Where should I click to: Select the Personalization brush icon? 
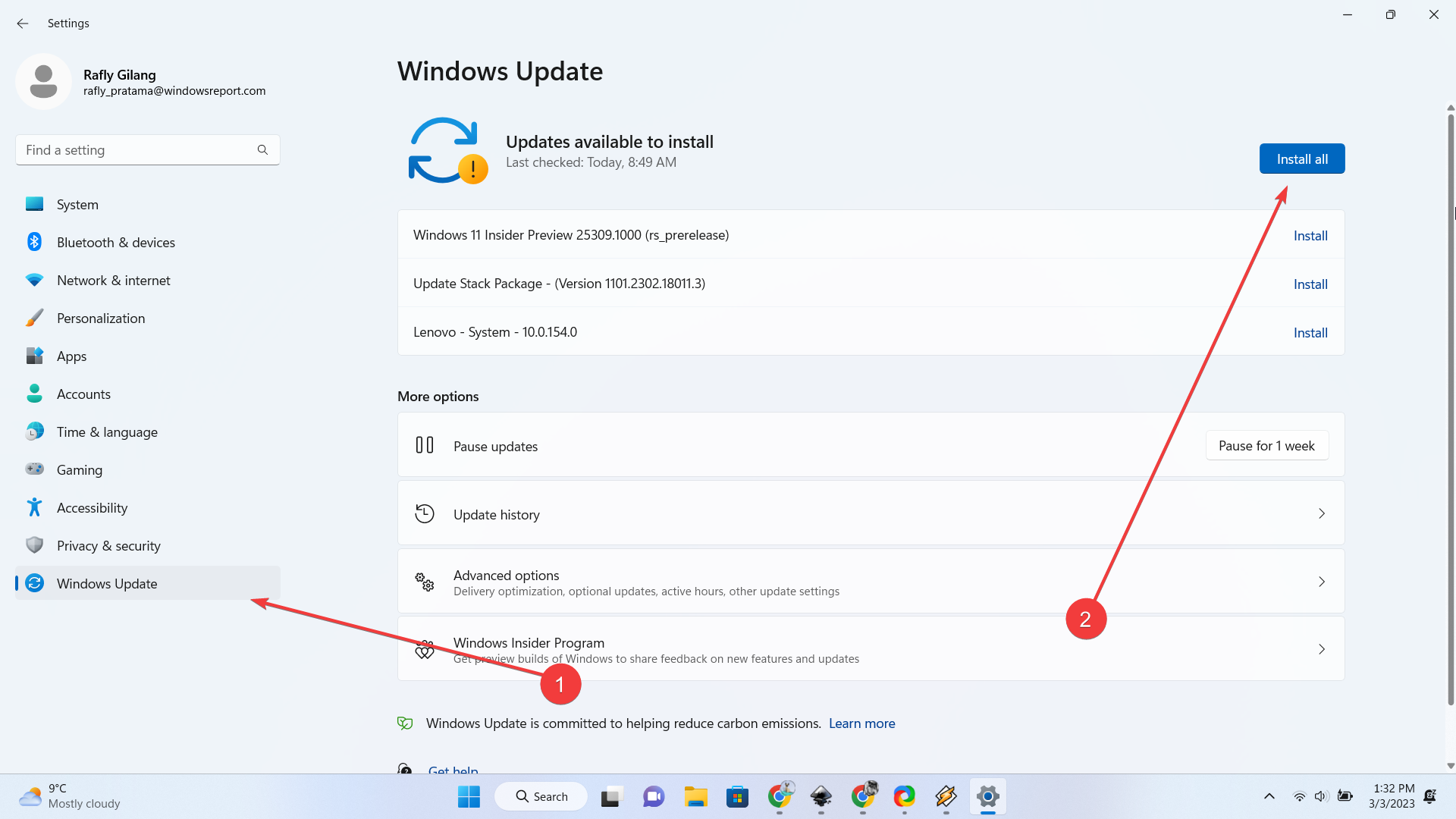tap(35, 318)
